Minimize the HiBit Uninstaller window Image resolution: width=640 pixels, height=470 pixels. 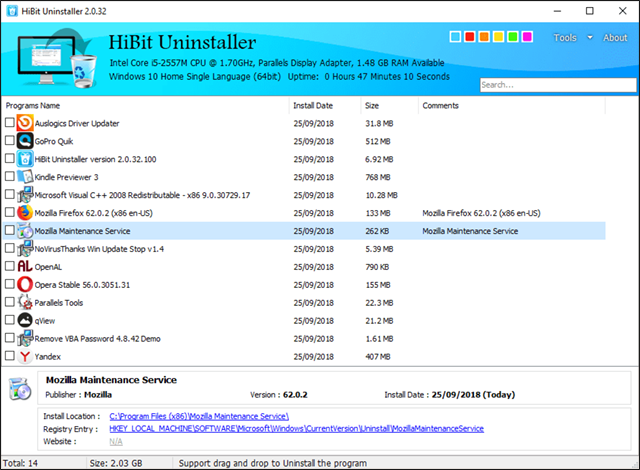coord(557,11)
